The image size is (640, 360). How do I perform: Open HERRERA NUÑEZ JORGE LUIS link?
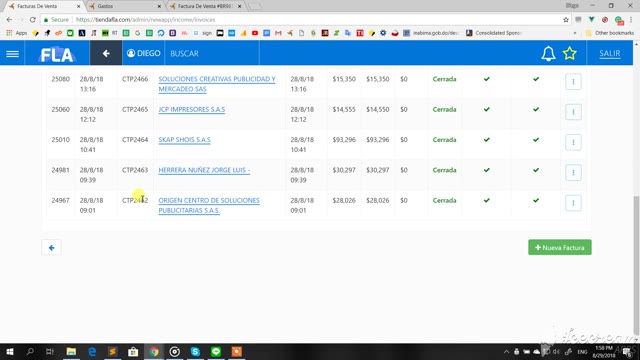[x=204, y=170]
